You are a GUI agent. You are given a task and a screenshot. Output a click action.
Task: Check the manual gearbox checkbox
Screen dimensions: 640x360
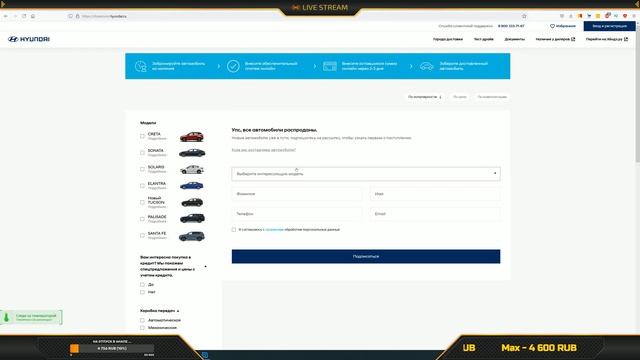point(142,328)
